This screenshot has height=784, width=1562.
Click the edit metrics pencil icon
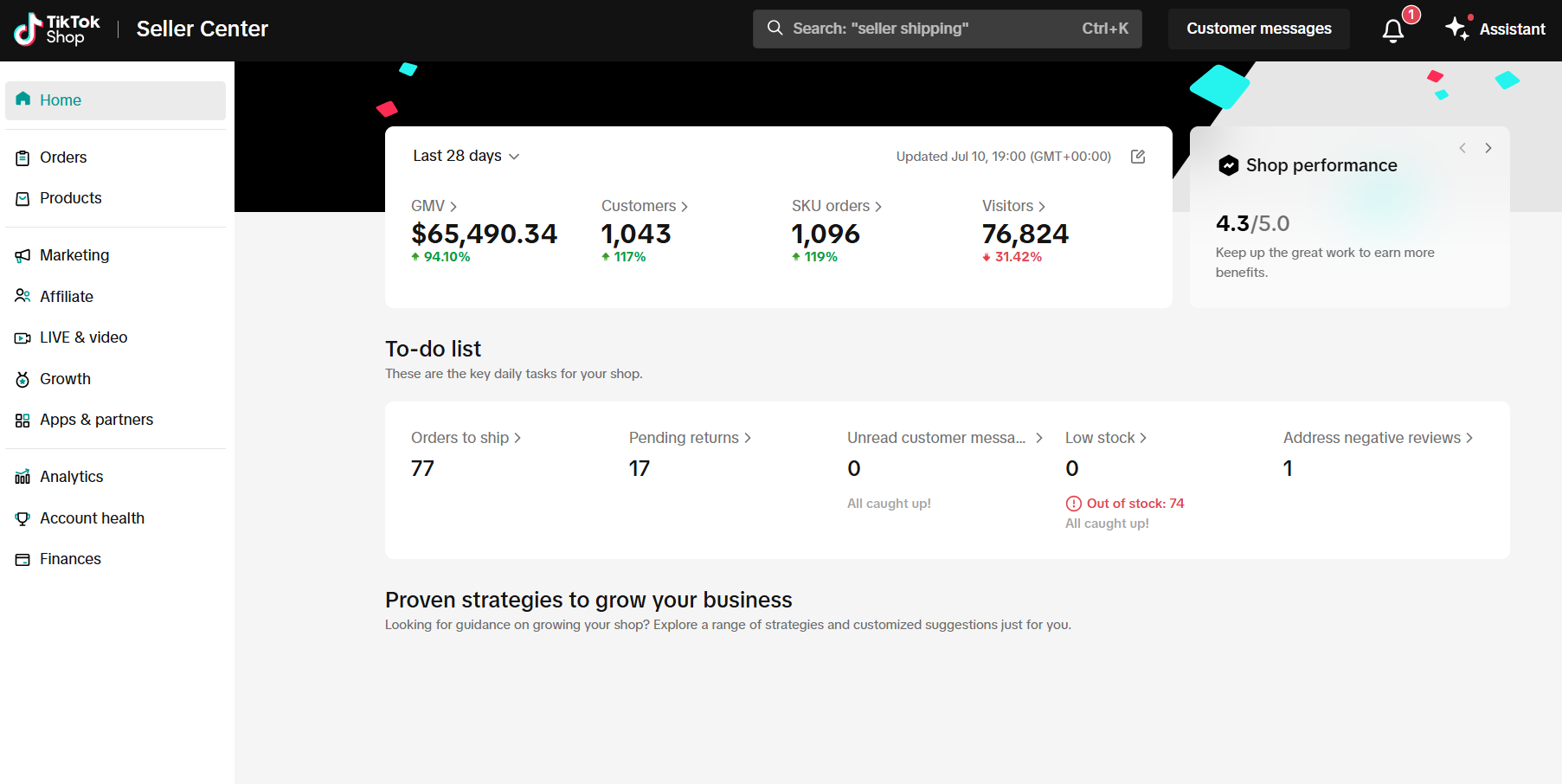pyautogui.click(x=1138, y=157)
